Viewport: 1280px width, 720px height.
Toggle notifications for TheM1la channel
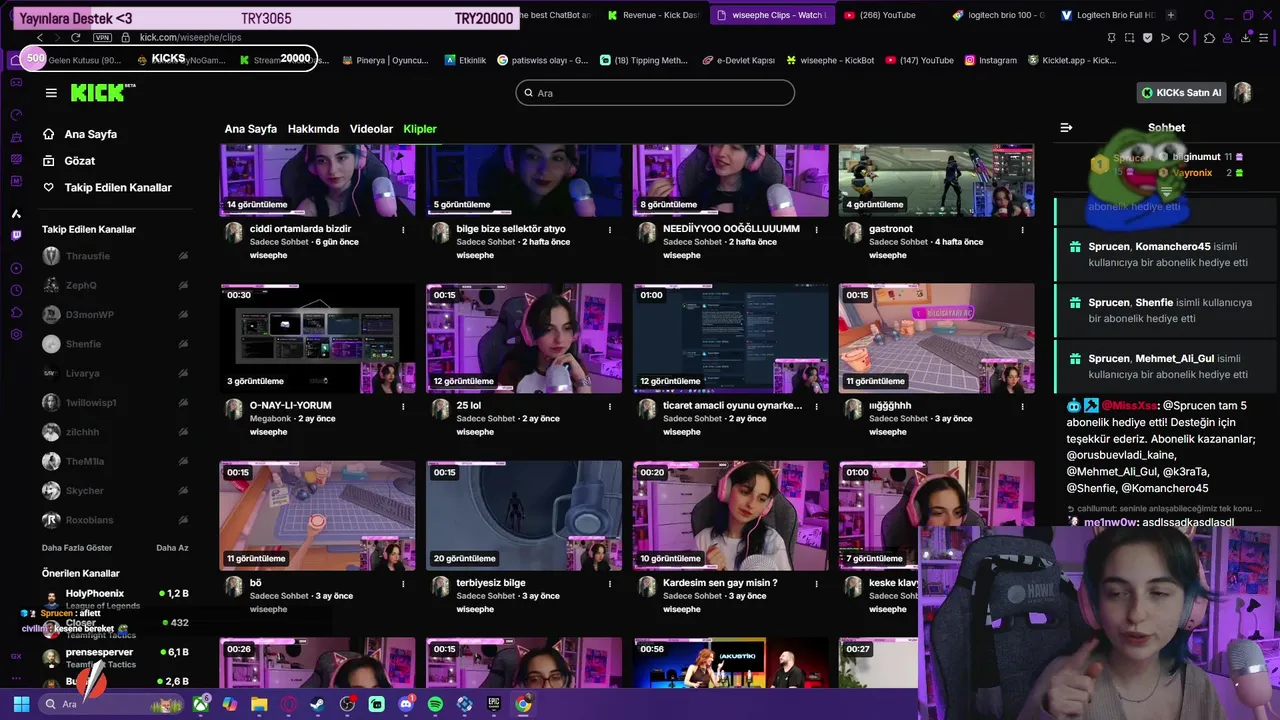tap(183, 462)
